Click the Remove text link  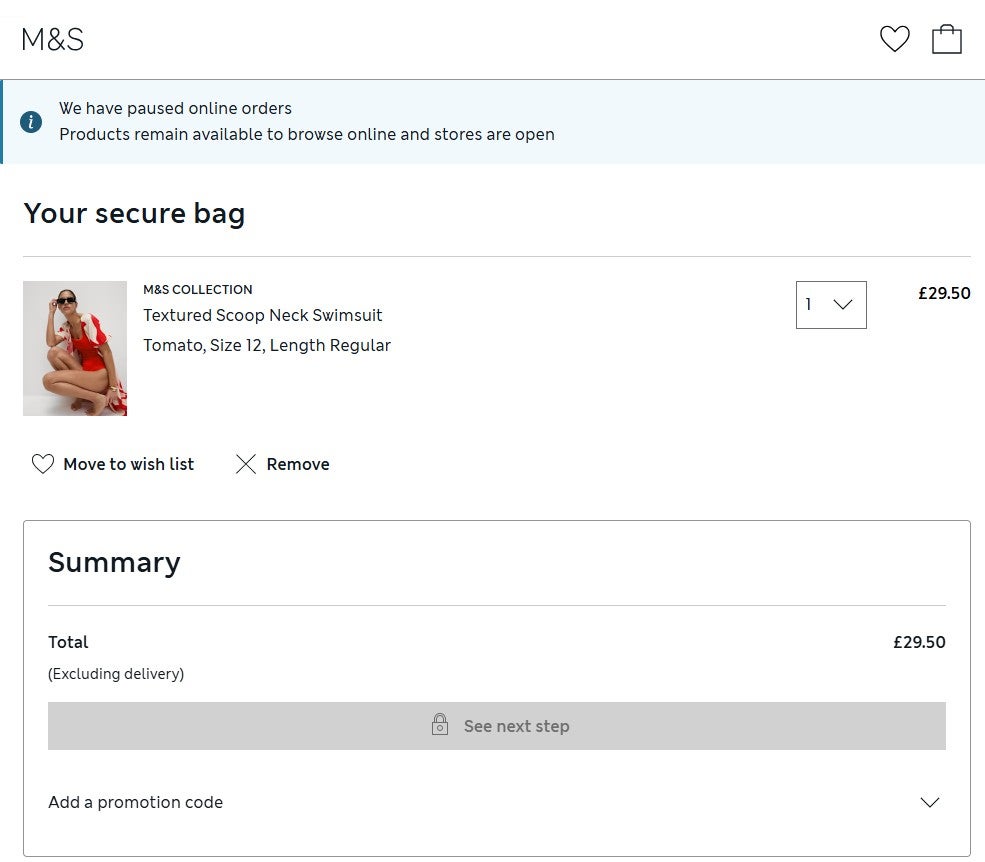[x=298, y=464]
